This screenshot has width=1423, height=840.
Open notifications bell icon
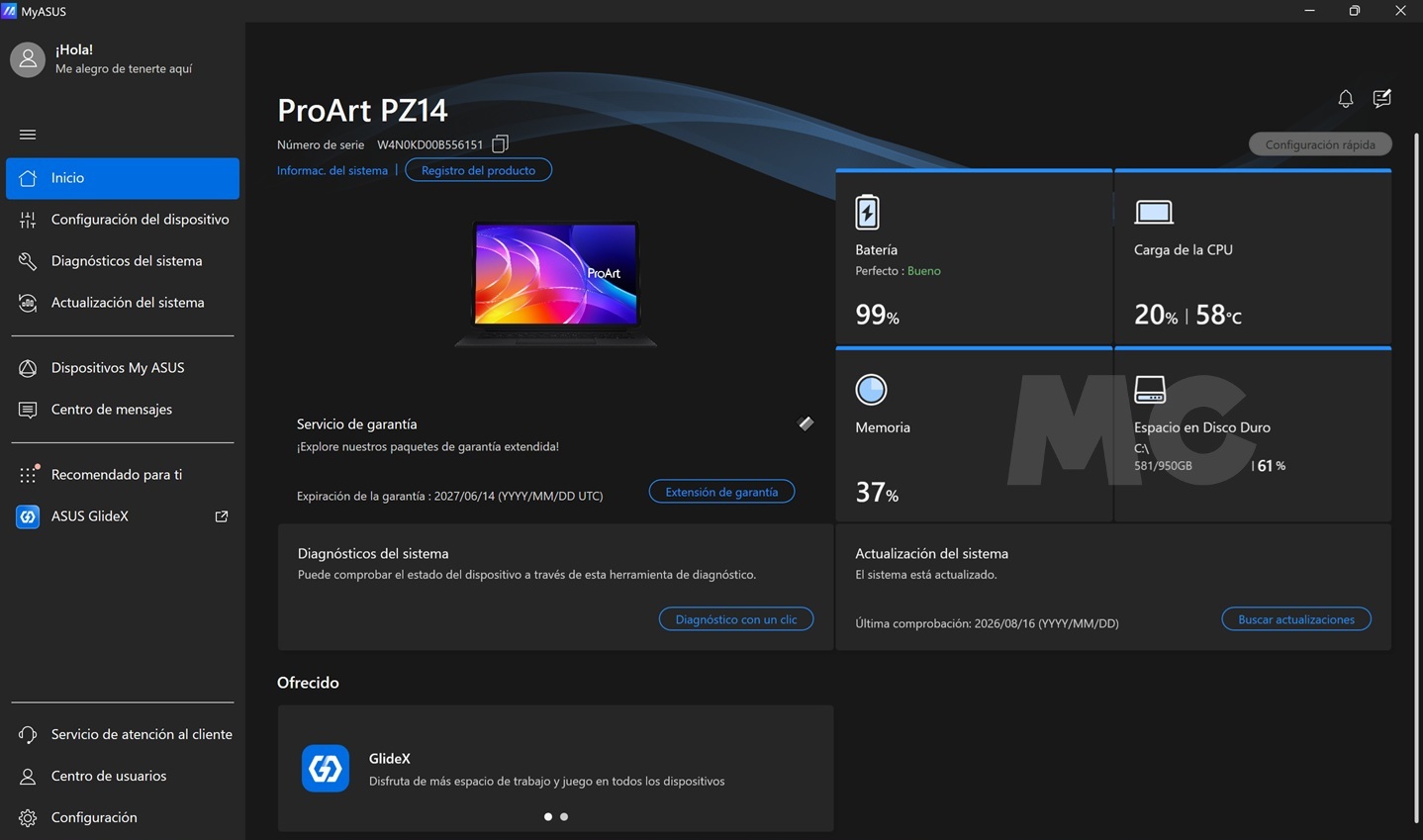(x=1346, y=99)
